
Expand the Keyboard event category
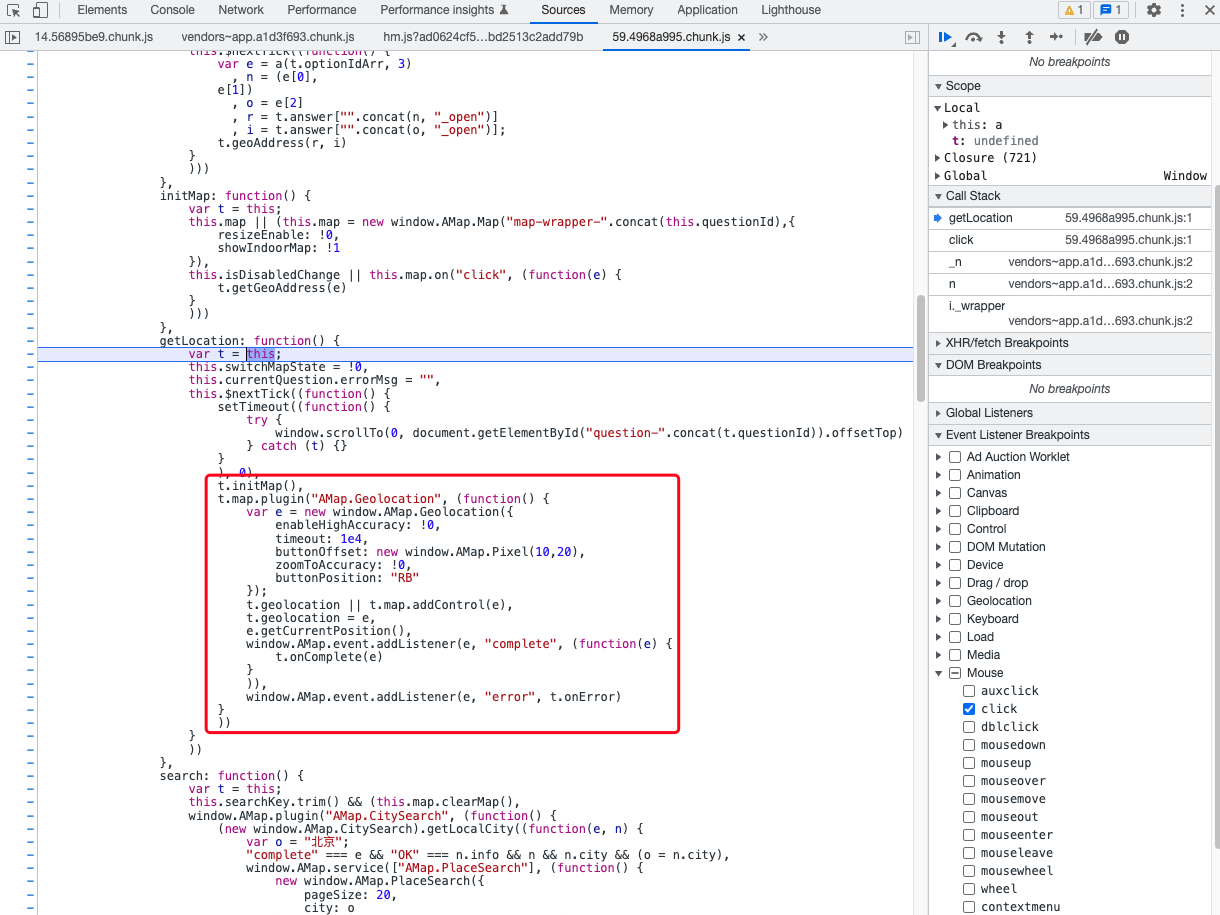[x=939, y=619]
